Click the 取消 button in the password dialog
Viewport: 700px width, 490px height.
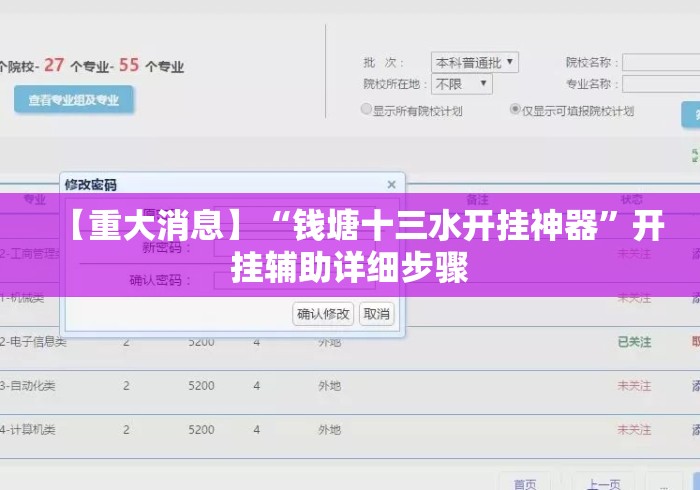click(376, 314)
